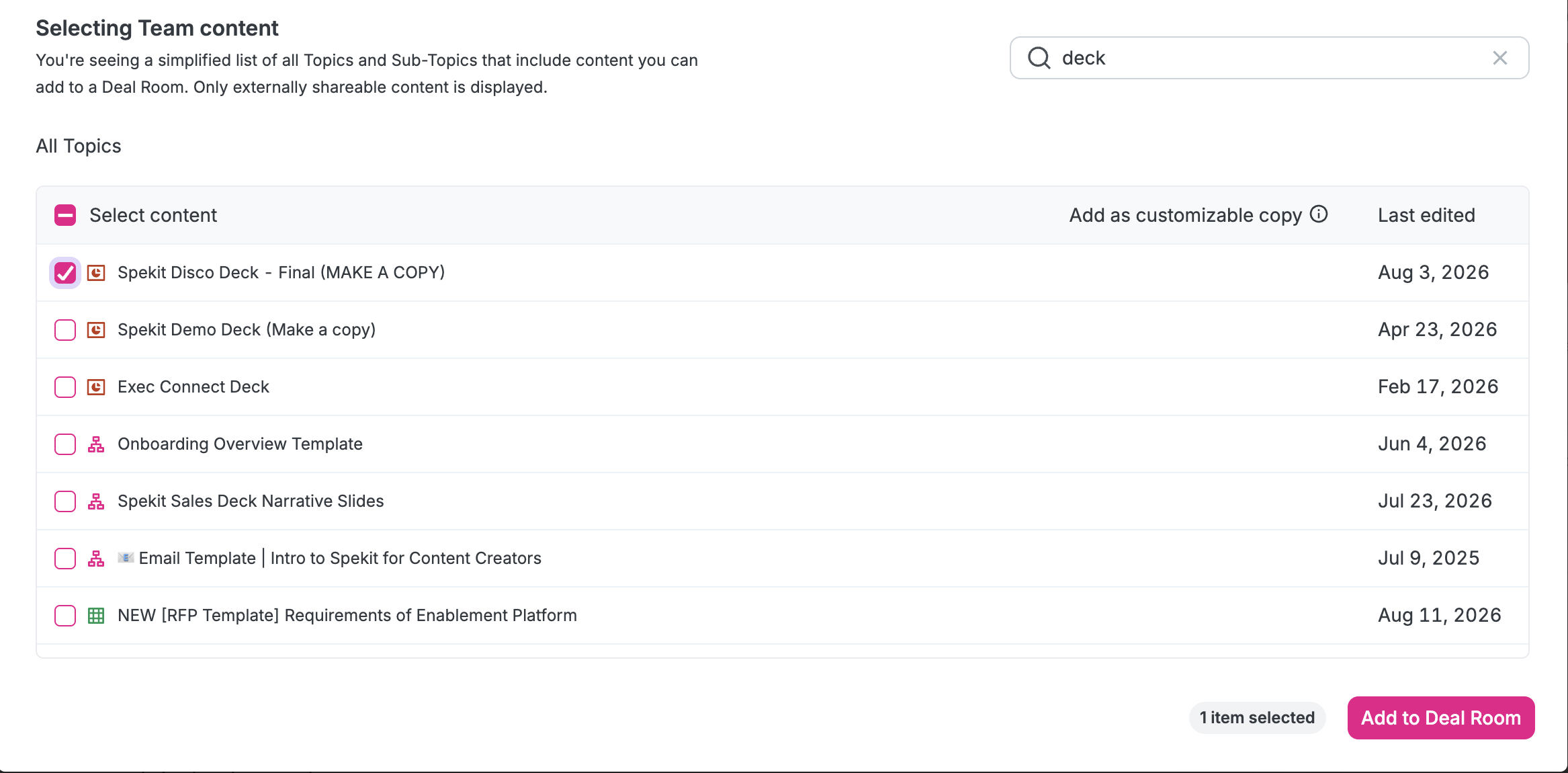Click the Add to Deal Room button
Screen dimensions: 1568x773
click(1441, 718)
